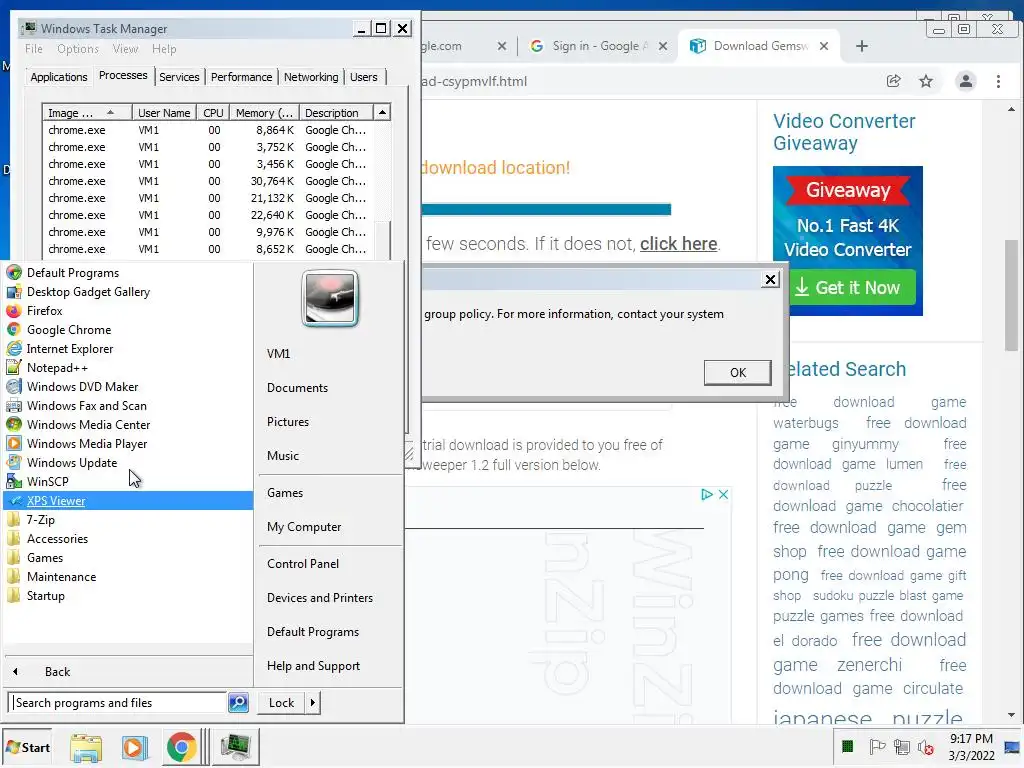Click the search magnifier icon in Start menu

[238, 703]
